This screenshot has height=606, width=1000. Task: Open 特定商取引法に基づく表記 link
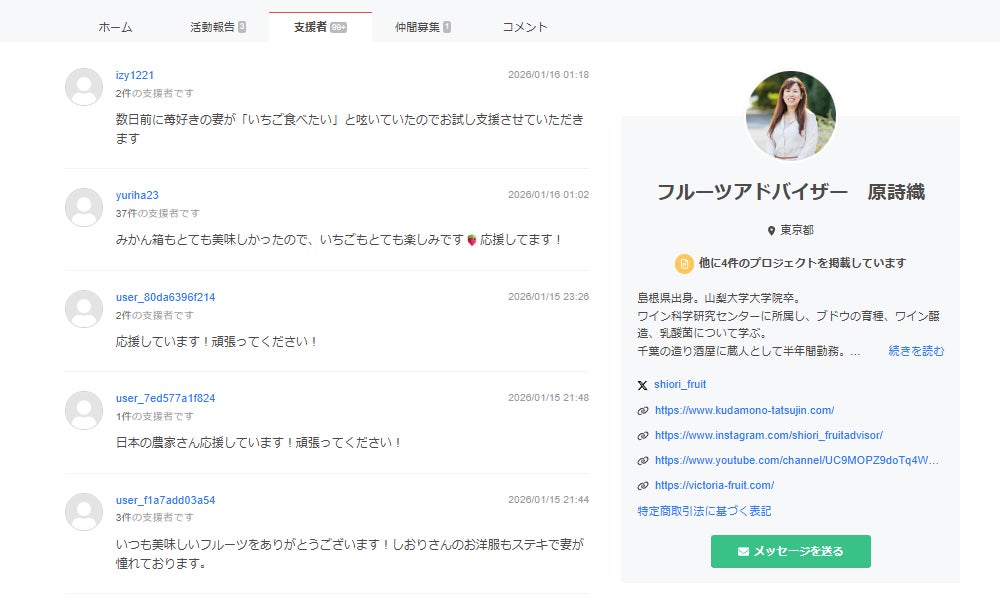[x=704, y=511]
